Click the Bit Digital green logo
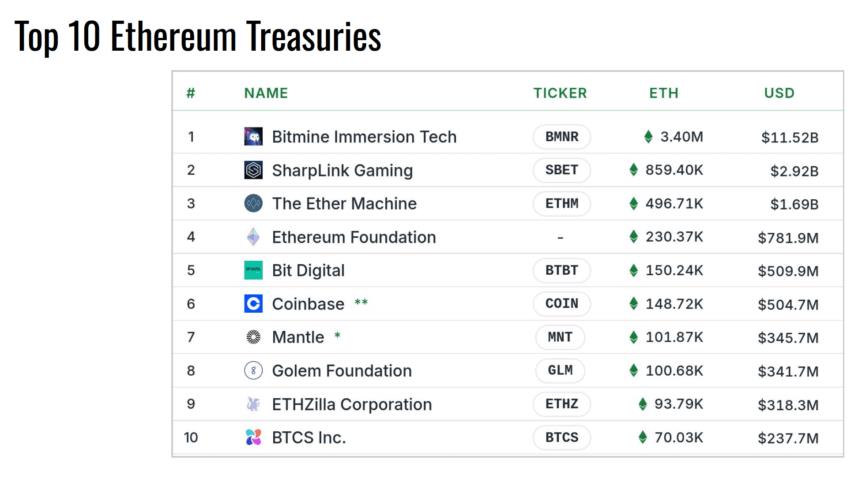 (253, 270)
